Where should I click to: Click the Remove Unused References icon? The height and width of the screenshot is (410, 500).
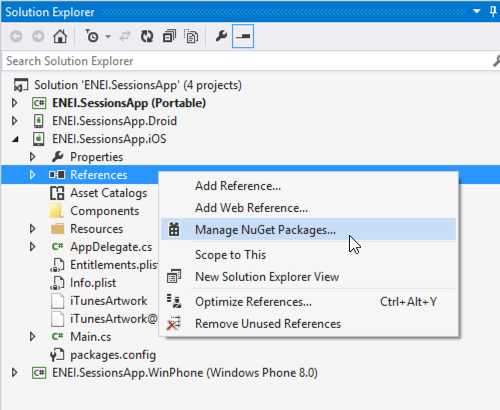pyautogui.click(x=173, y=323)
